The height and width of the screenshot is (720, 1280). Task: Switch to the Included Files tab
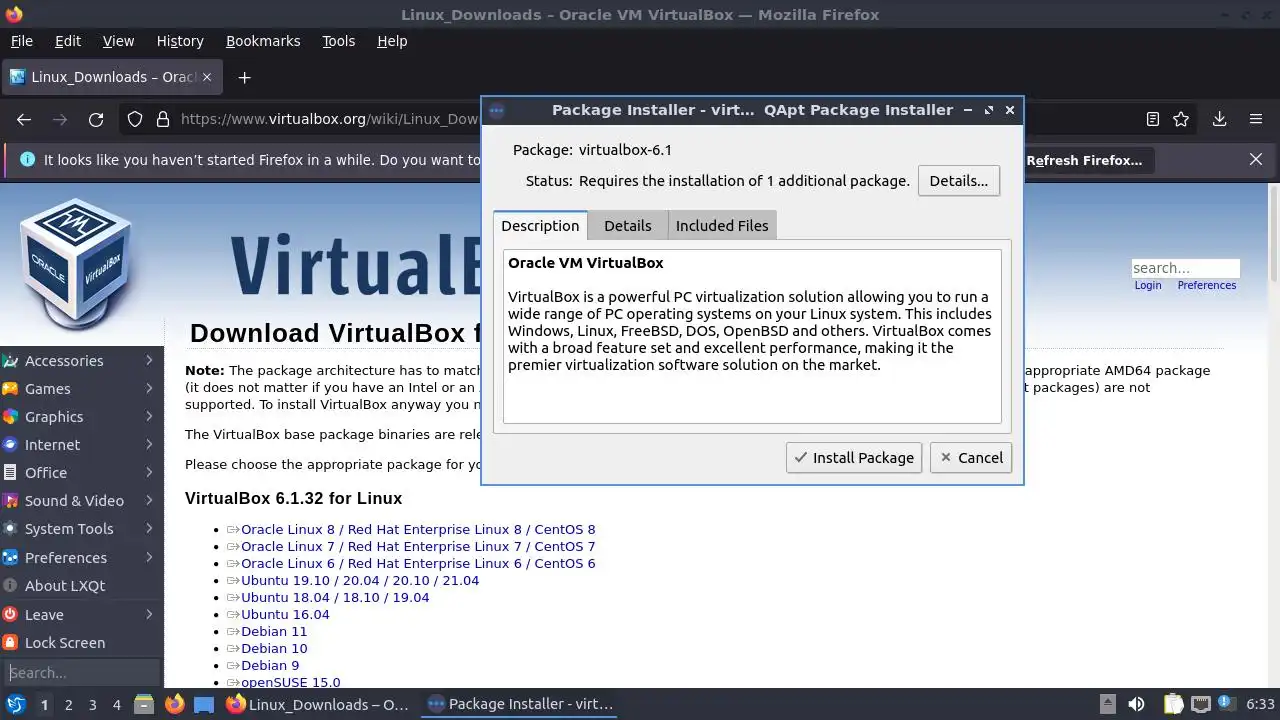(722, 226)
